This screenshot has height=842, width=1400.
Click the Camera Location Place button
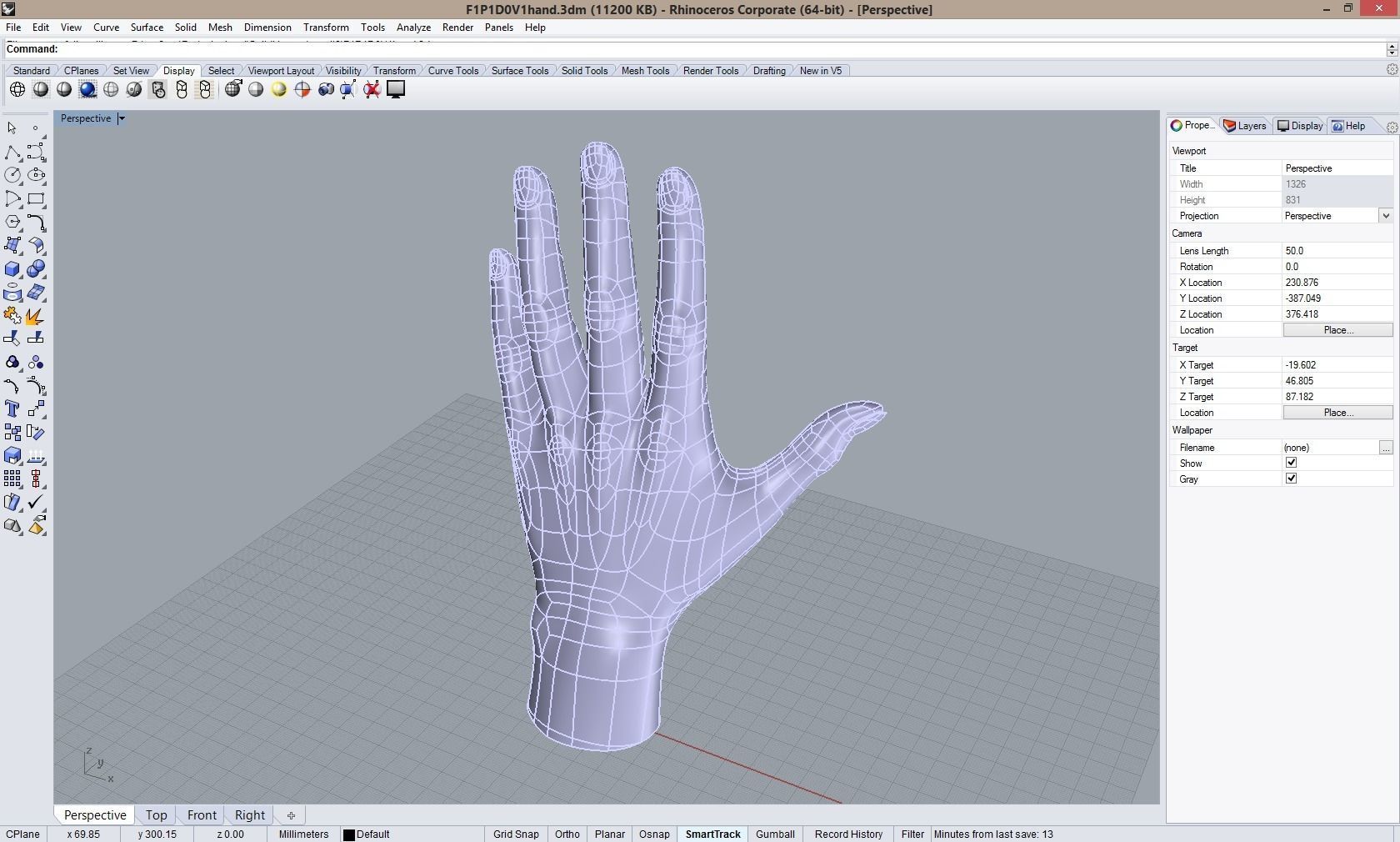1337,330
